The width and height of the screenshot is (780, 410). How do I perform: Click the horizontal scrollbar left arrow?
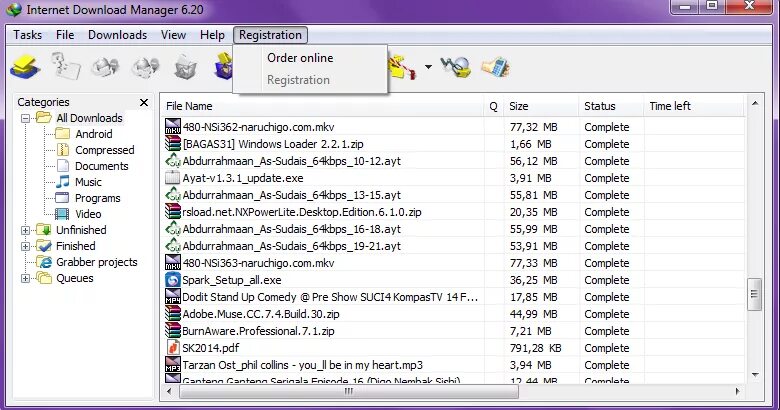169,391
